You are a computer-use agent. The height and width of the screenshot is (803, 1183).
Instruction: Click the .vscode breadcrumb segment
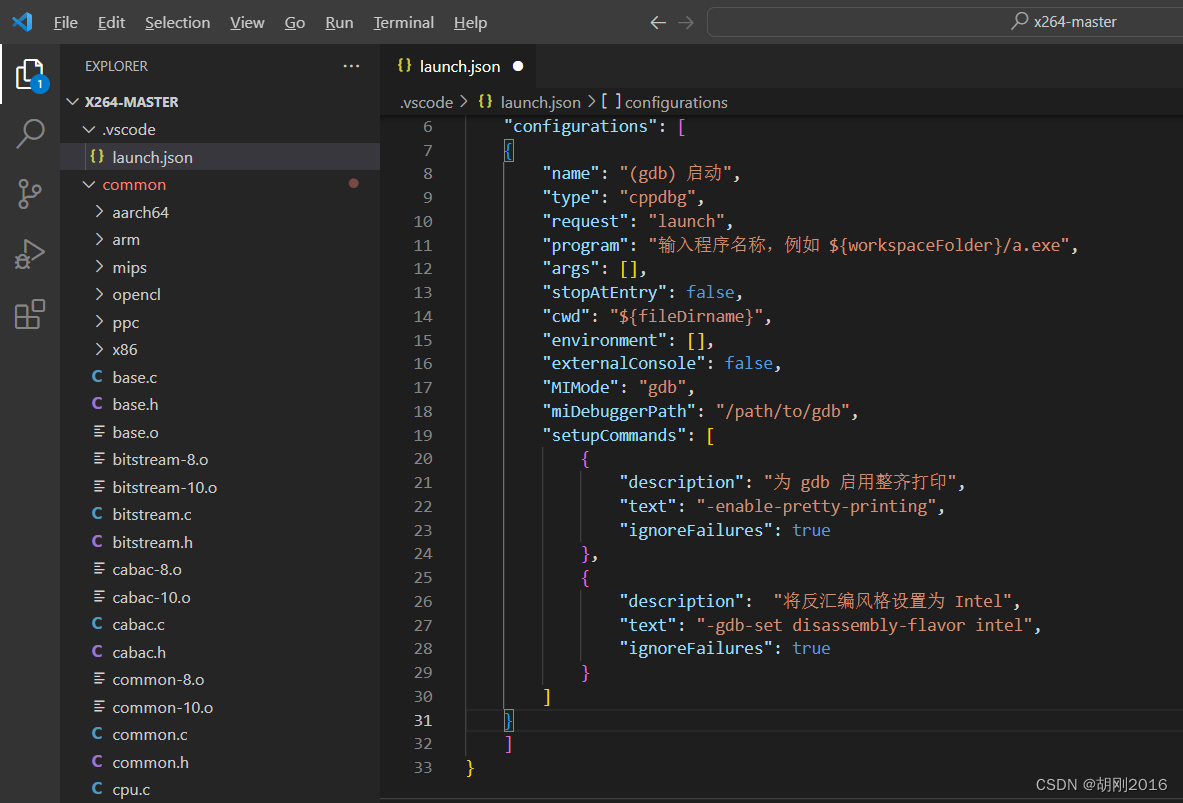(x=426, y=102)
